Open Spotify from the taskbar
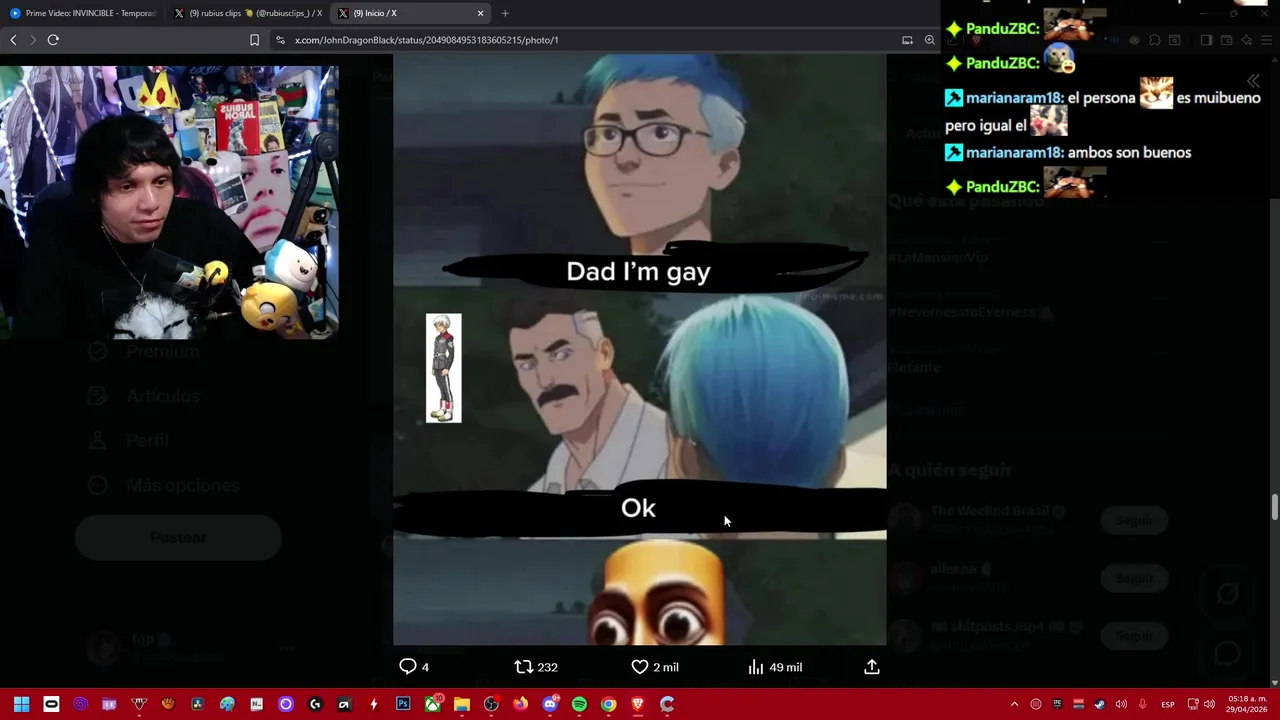1280x720 pixels. point(579,704)
